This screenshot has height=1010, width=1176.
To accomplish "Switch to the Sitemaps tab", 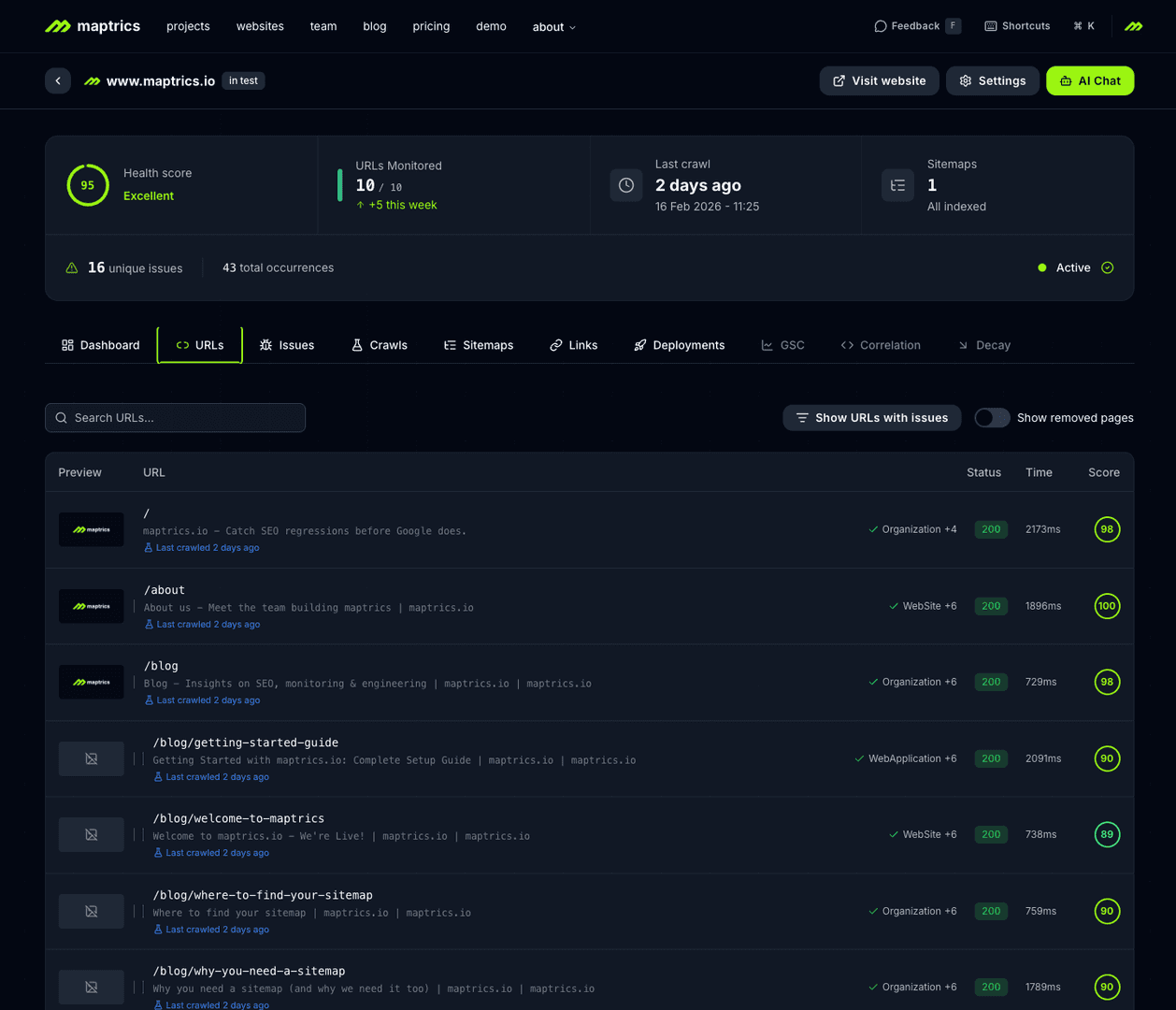I will 479,345.
